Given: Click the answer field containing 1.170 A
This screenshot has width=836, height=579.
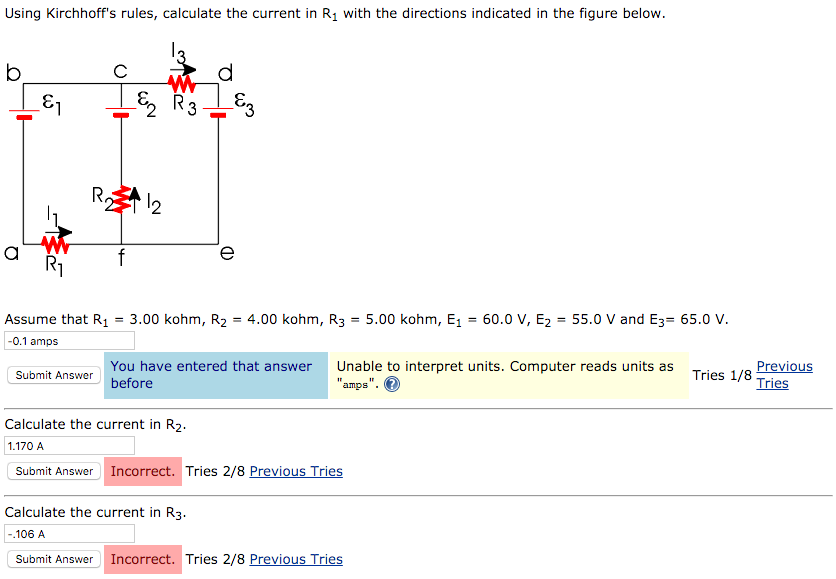Looking at the screenshot, I should (68, 445).
